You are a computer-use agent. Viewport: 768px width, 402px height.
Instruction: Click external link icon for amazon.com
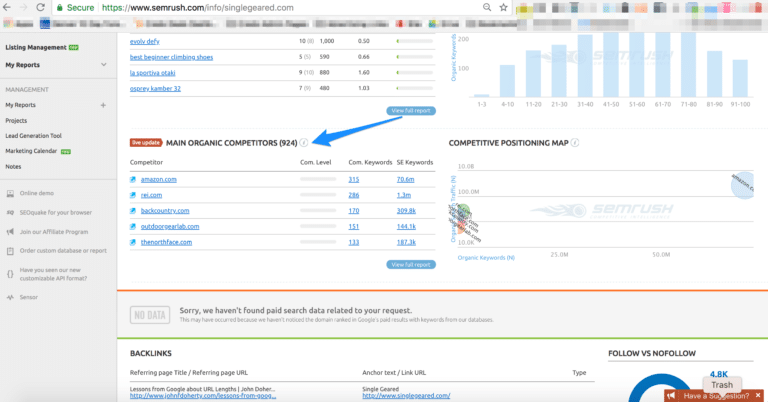click(133, 179)
